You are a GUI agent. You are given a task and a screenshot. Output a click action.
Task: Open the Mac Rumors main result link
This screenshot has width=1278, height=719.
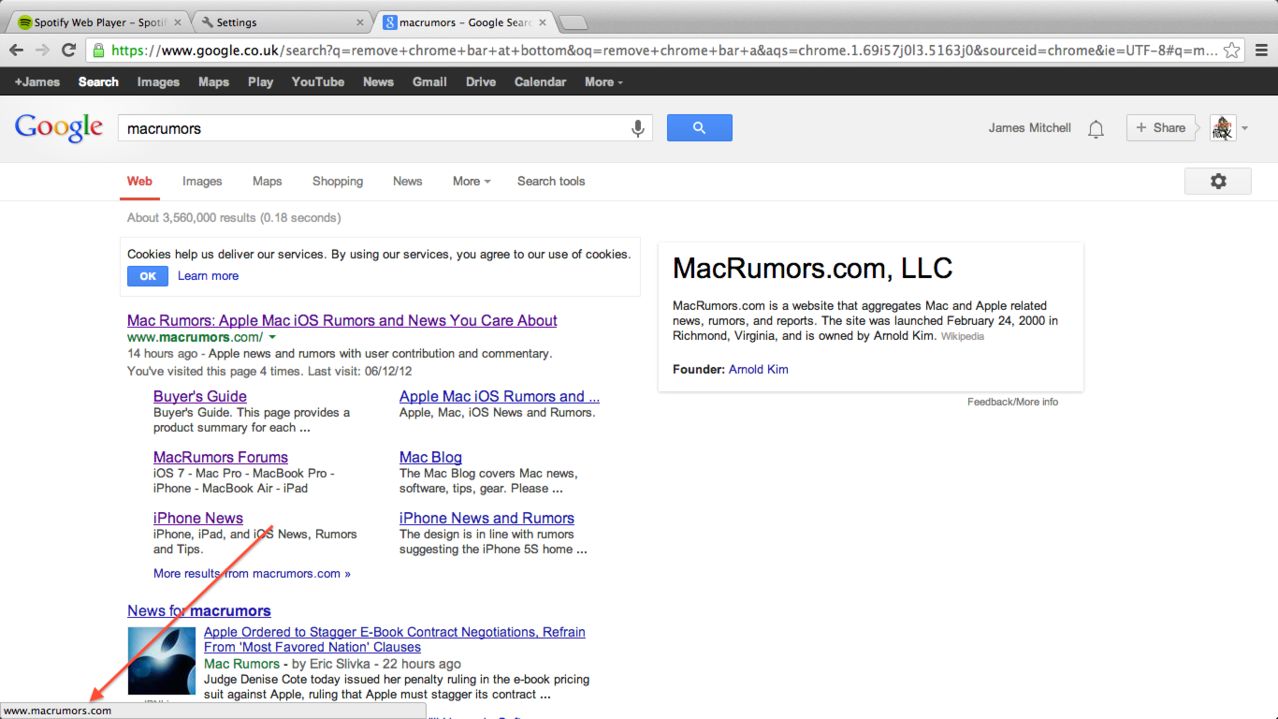(x=342, y=320)
